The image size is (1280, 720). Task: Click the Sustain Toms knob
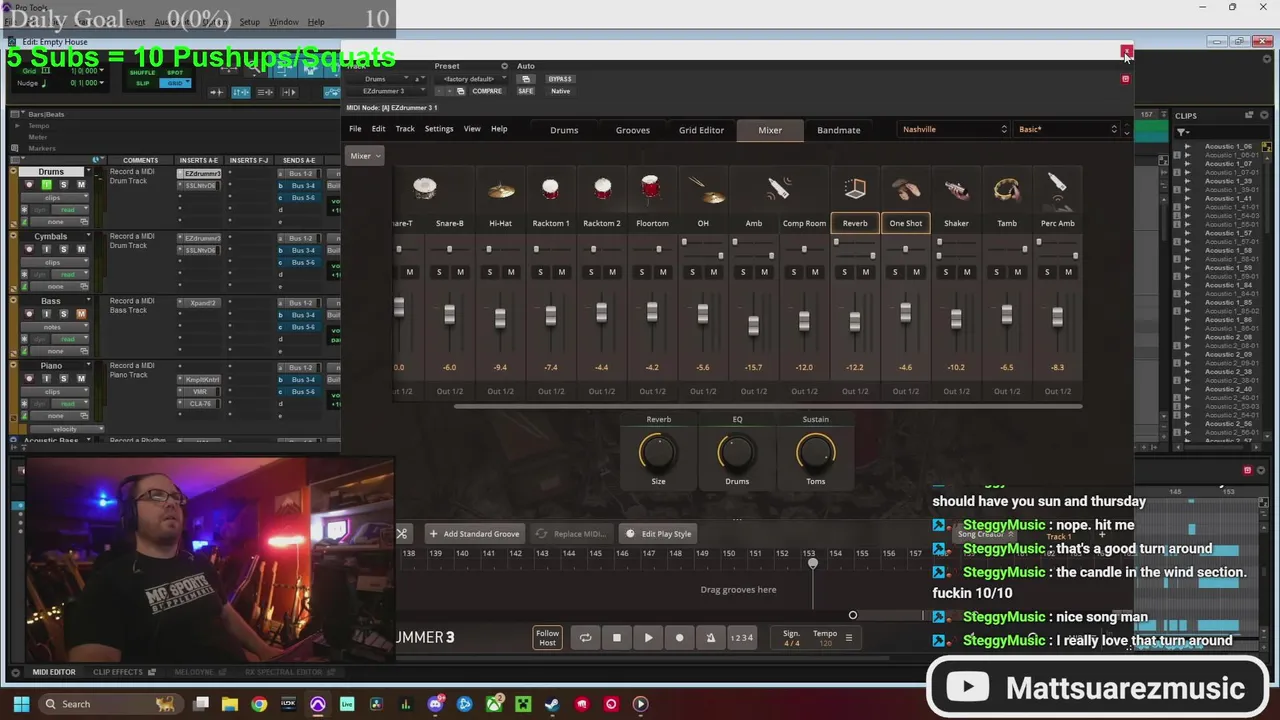pyautogui.click(x=815, y=453)
